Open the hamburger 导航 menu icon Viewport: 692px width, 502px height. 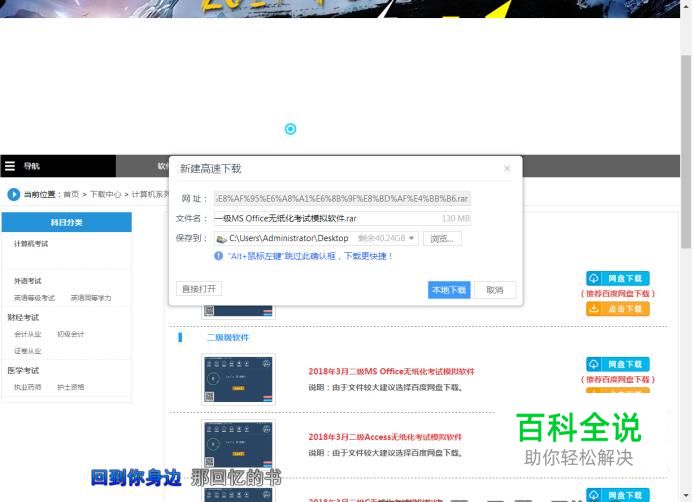10,166
